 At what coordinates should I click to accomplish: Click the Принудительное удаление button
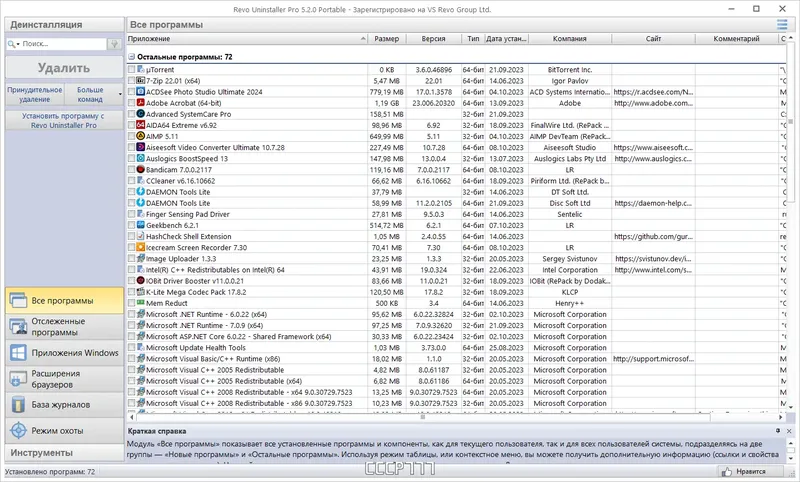35,94
